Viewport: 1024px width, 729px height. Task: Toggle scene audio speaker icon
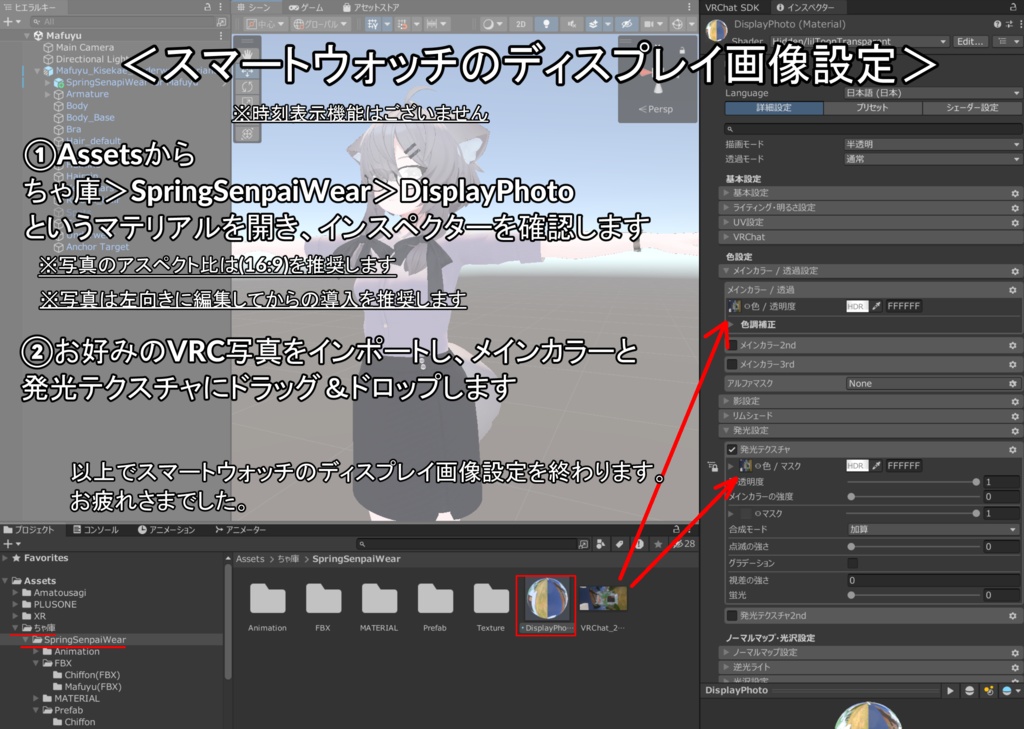pyautogui.click(x=571, y=24)
